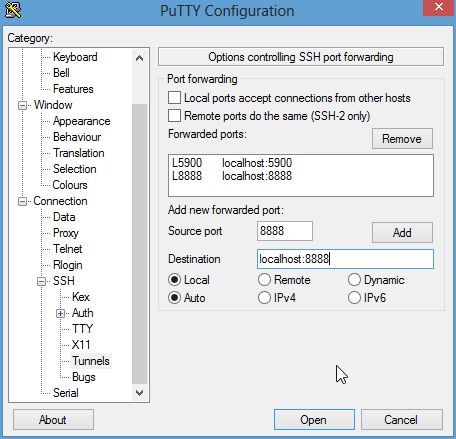Go to the Appearance settings
456x439 pixels.
click(82, 121)
